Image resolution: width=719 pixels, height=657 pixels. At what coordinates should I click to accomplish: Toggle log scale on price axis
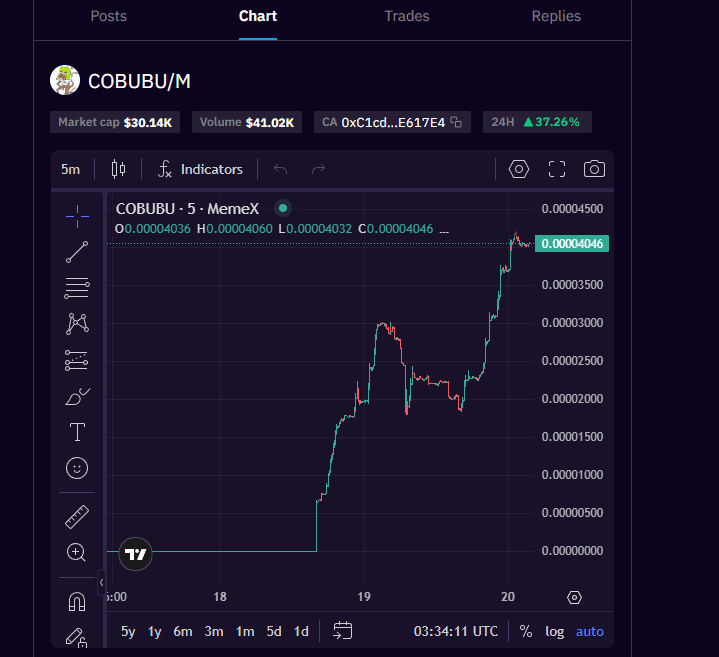pos(554,631)
